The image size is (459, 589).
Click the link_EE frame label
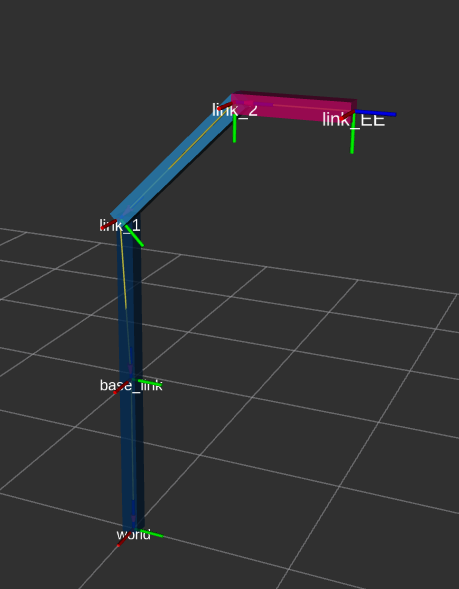353,120
